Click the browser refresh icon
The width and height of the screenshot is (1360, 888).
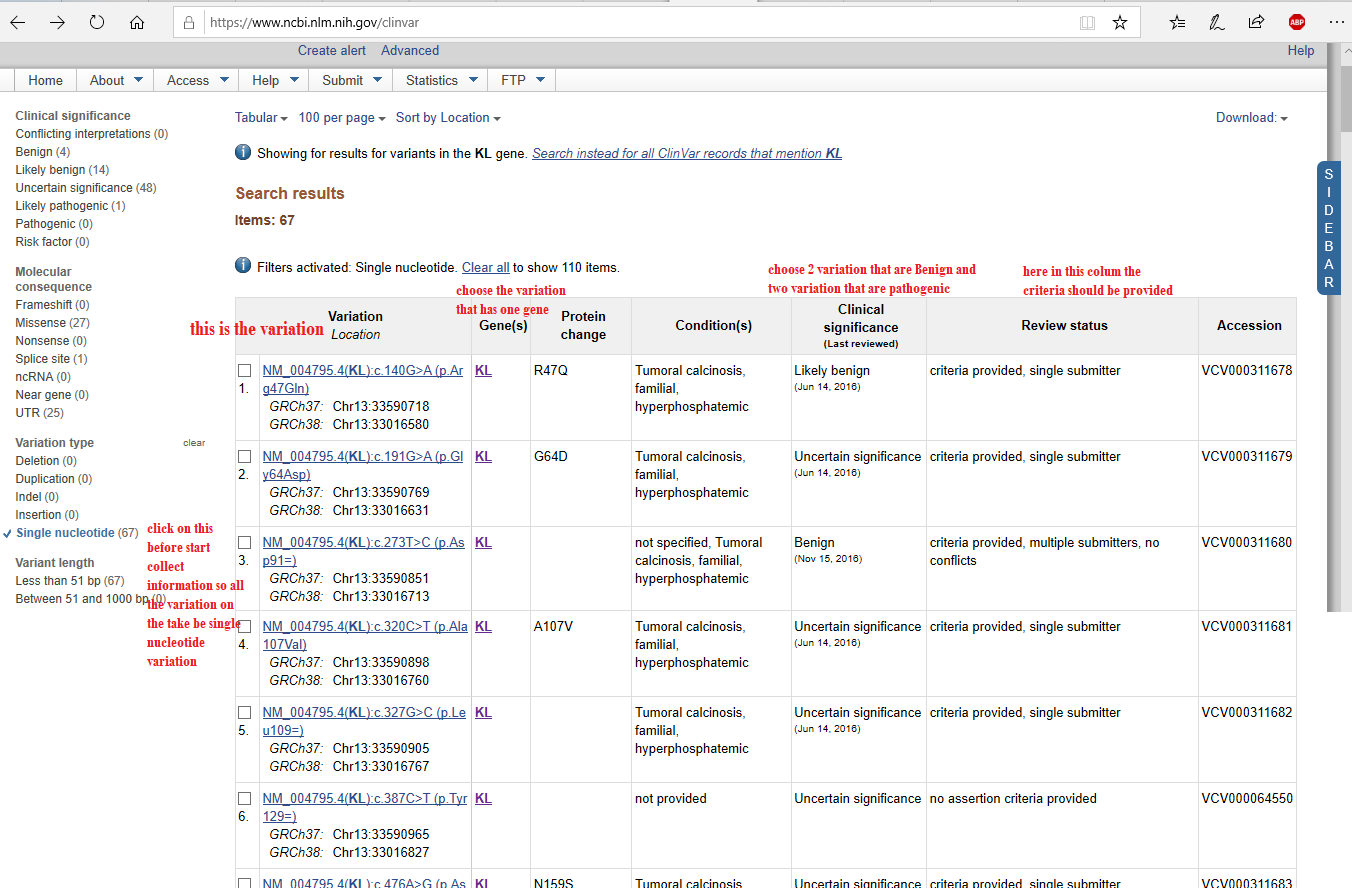point(97,22)
